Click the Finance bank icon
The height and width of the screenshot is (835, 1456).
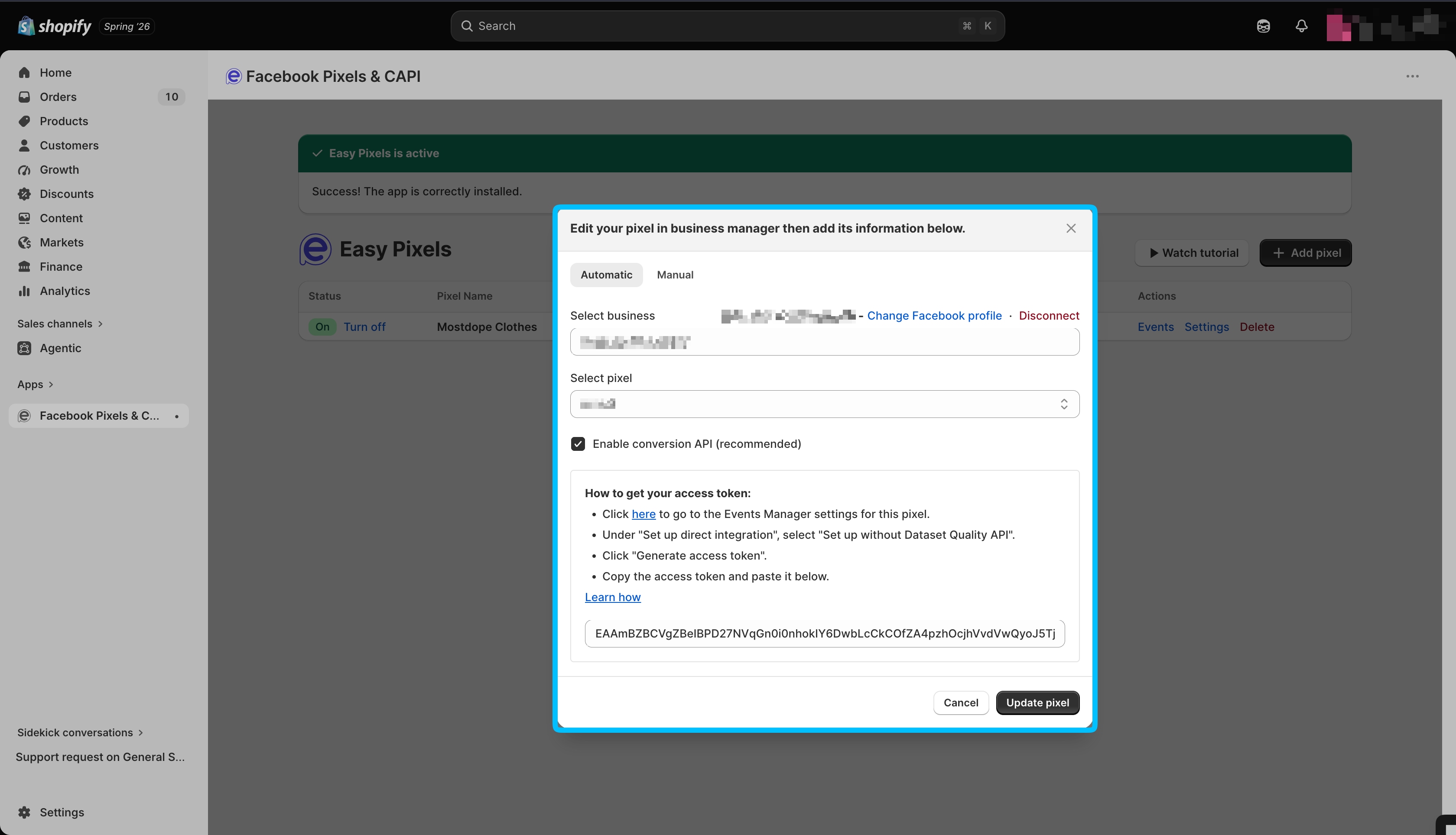(x=24, y=267)
